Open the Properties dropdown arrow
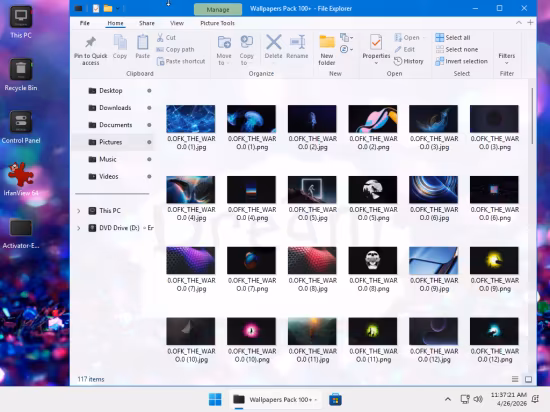The height and width of the screenshot is (412, 550). click(376, 63)
